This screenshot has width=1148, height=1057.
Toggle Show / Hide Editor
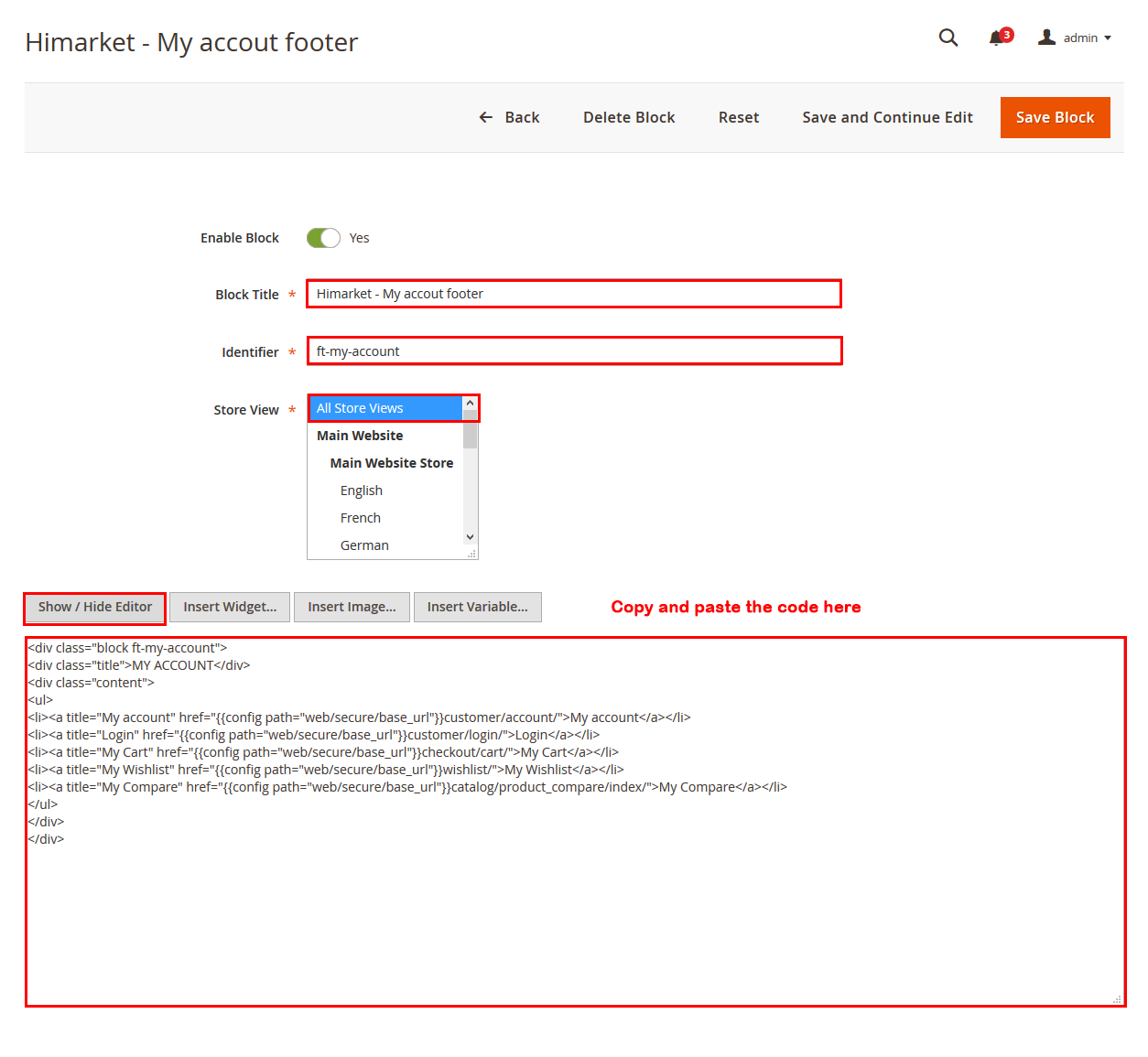click(95, 607)
